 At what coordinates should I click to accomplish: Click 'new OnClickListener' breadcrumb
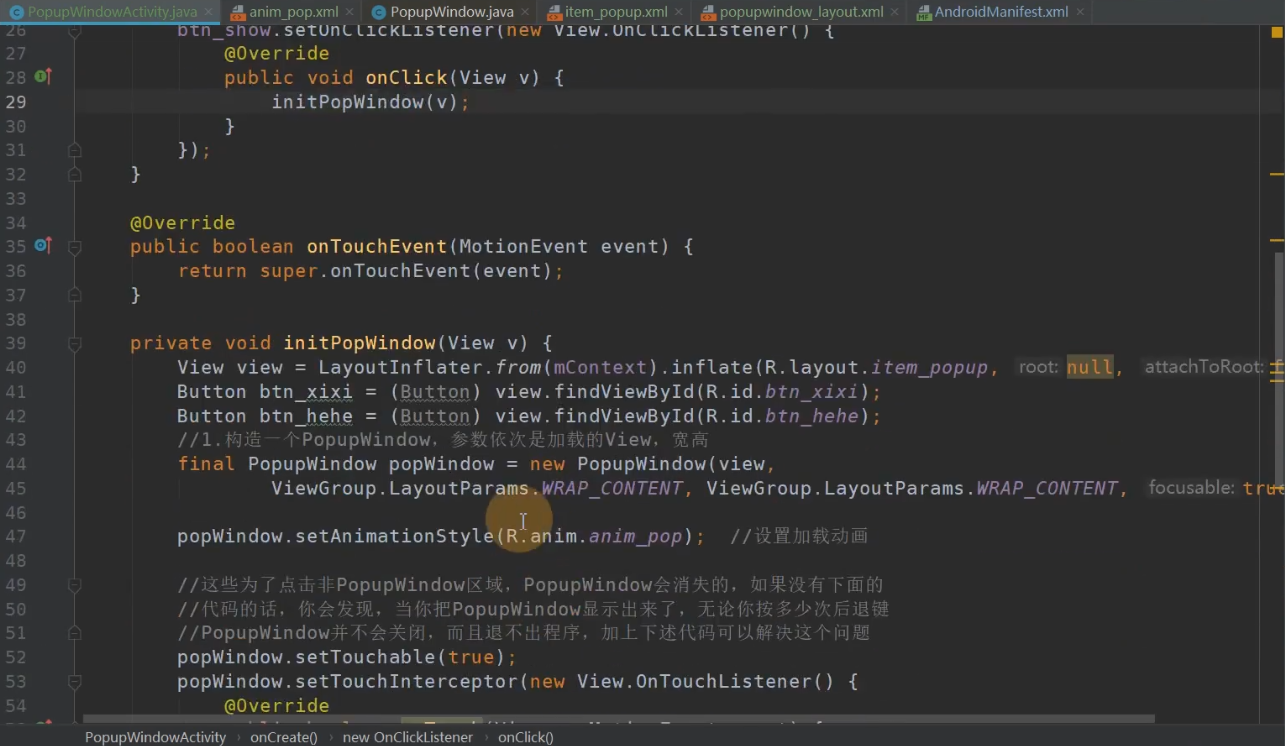(x=407, y=737)
